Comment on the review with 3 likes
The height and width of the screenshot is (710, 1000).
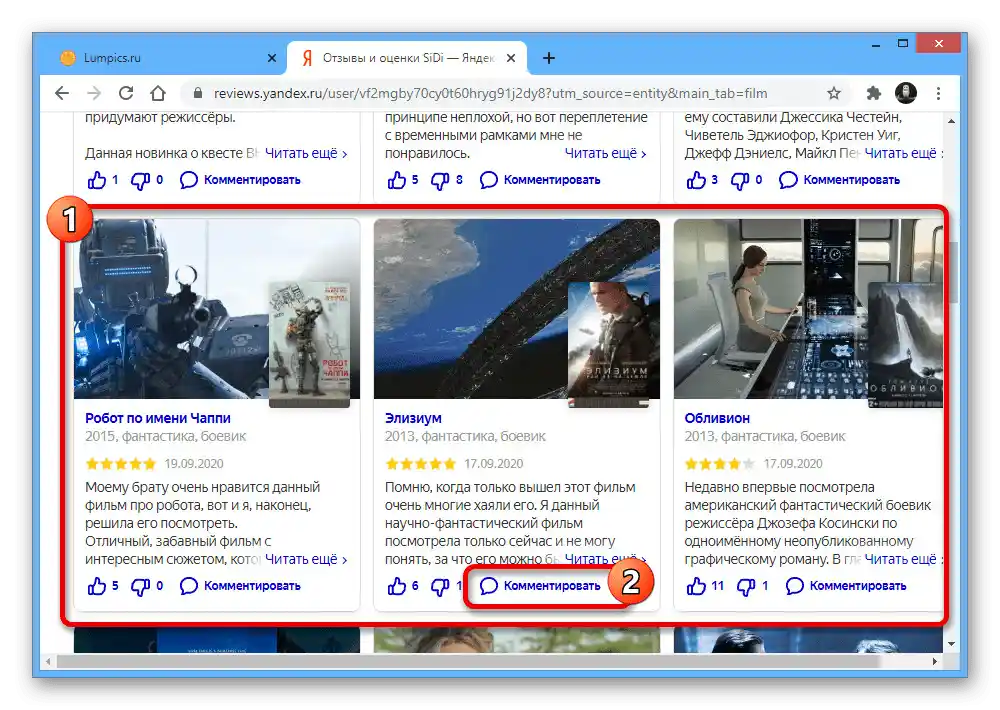pyautogui.click(x=839, y=180)
